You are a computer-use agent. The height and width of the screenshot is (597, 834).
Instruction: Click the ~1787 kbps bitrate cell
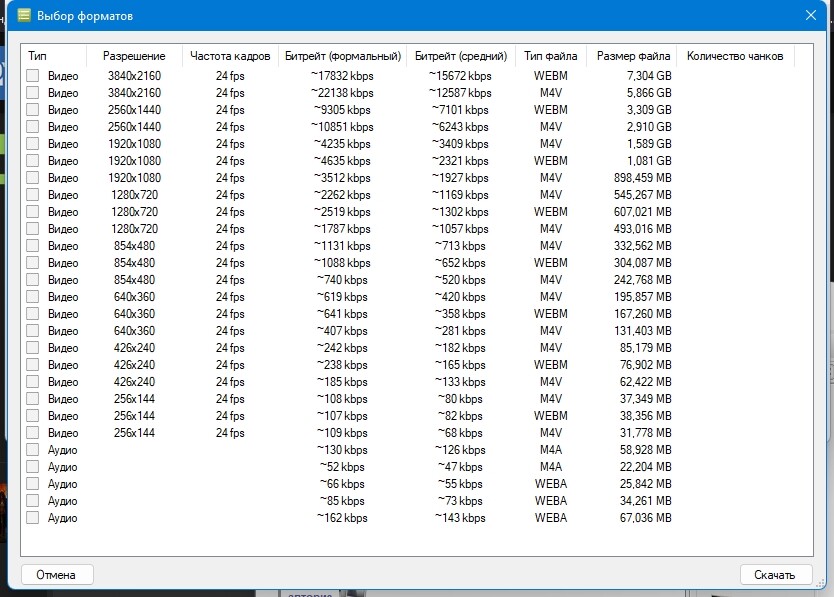[x=343, y=229]
